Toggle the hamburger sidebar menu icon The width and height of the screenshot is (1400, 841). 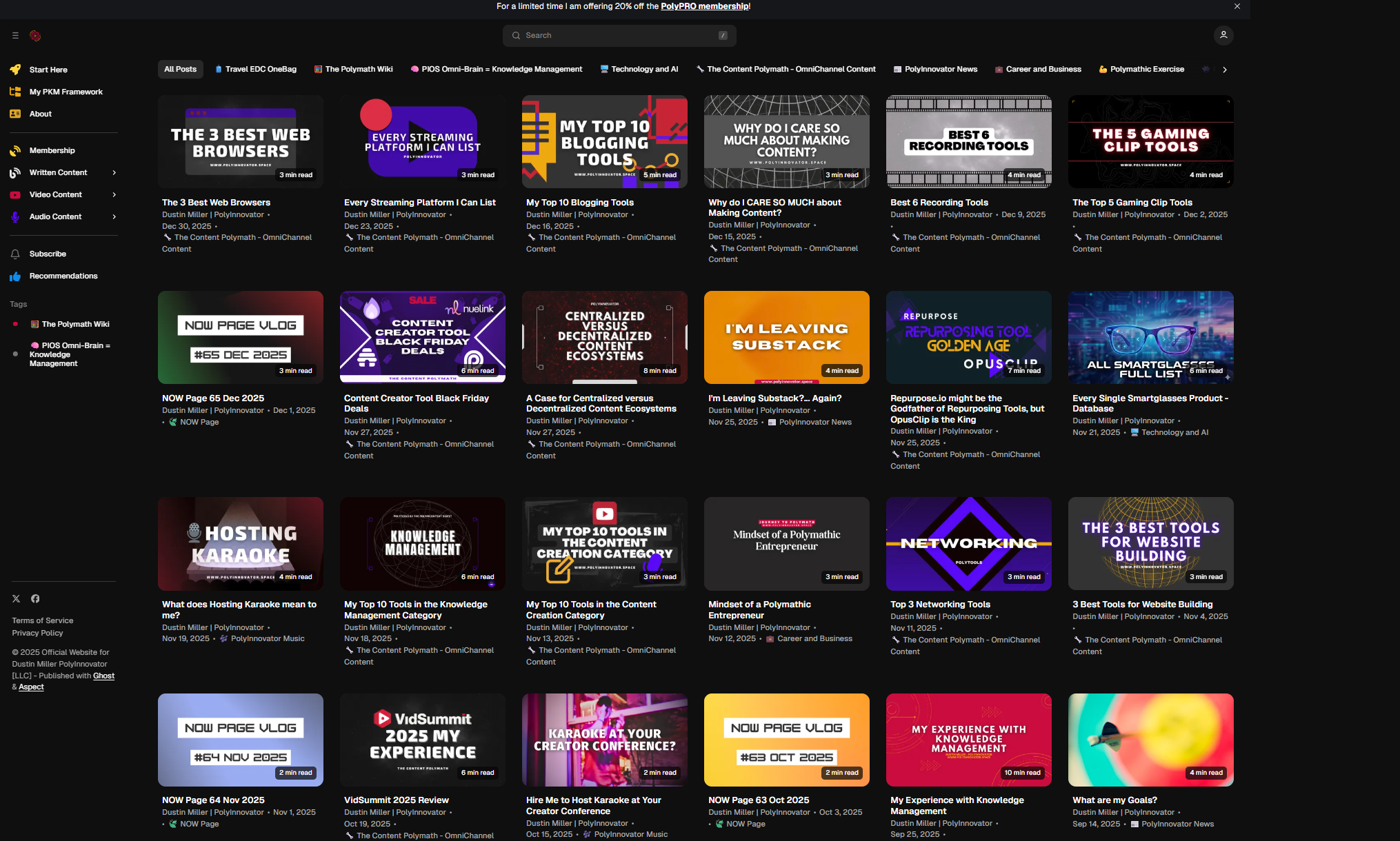15,36
